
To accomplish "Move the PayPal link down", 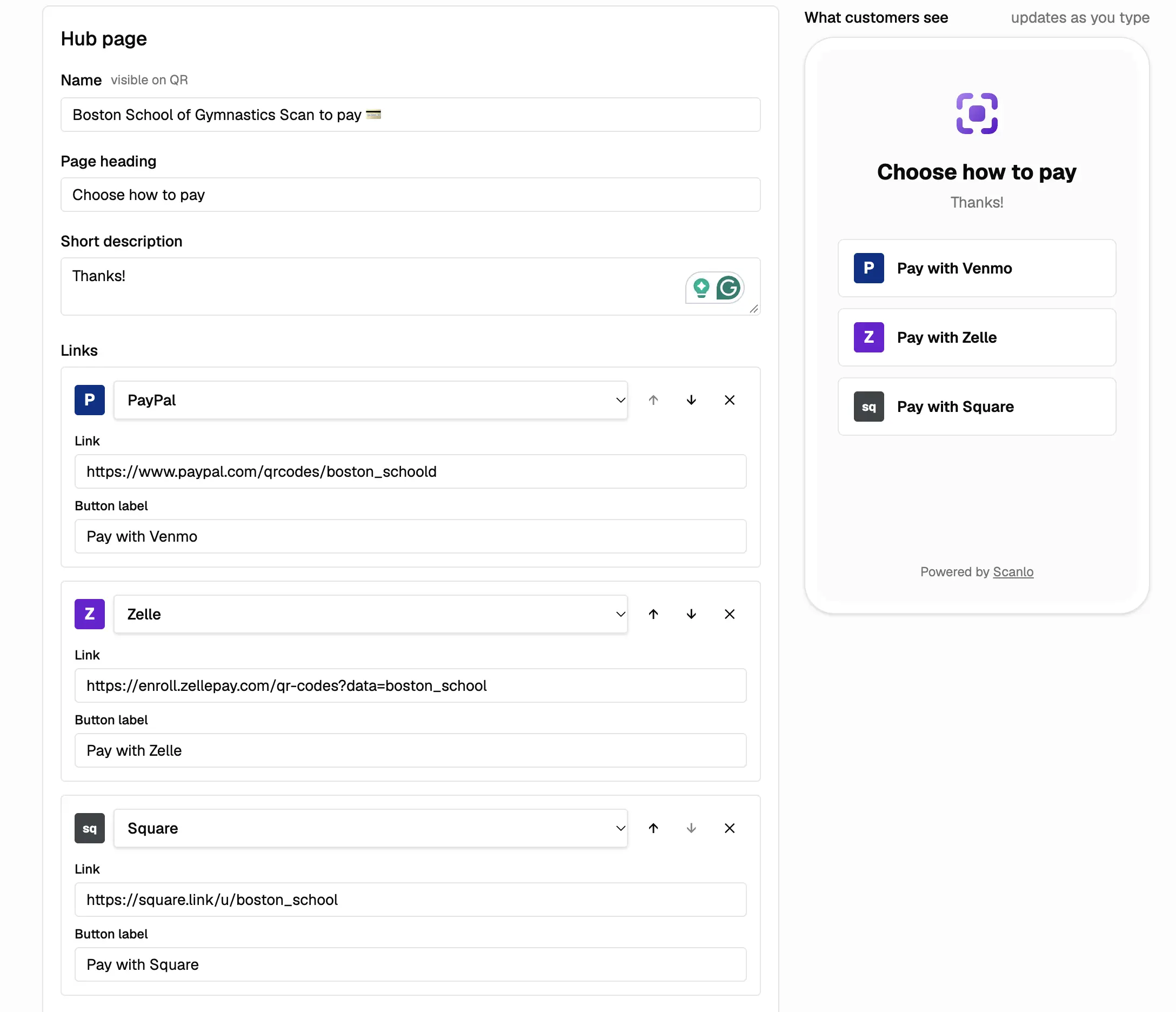I will 691,400.
